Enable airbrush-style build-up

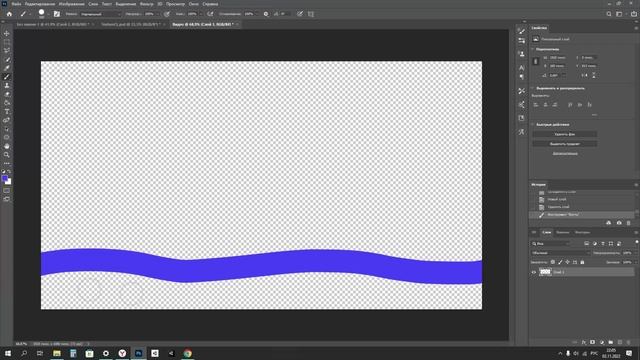pos(210,14)
